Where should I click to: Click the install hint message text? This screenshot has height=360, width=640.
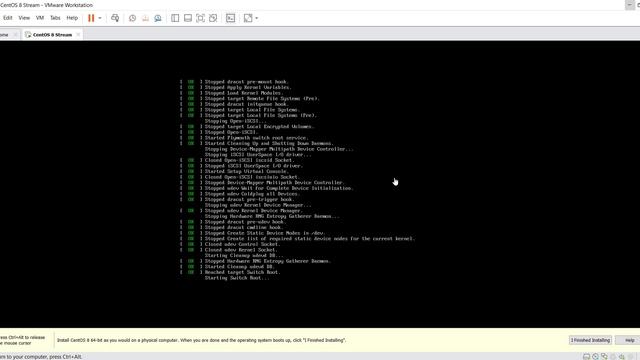pos(201,340)
